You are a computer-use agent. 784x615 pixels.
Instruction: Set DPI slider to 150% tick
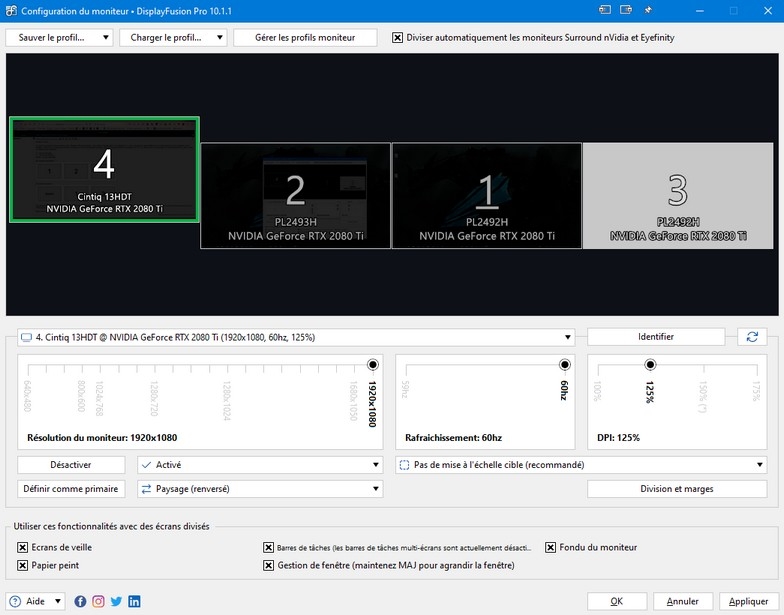[x=704, y=370]
